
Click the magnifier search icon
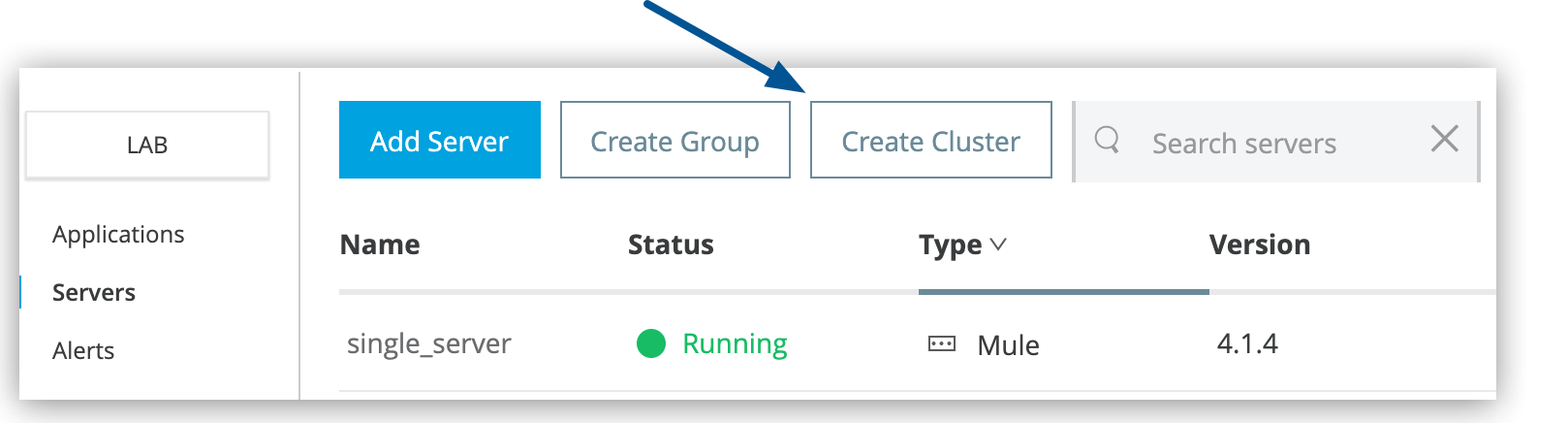coord(1107,140)
